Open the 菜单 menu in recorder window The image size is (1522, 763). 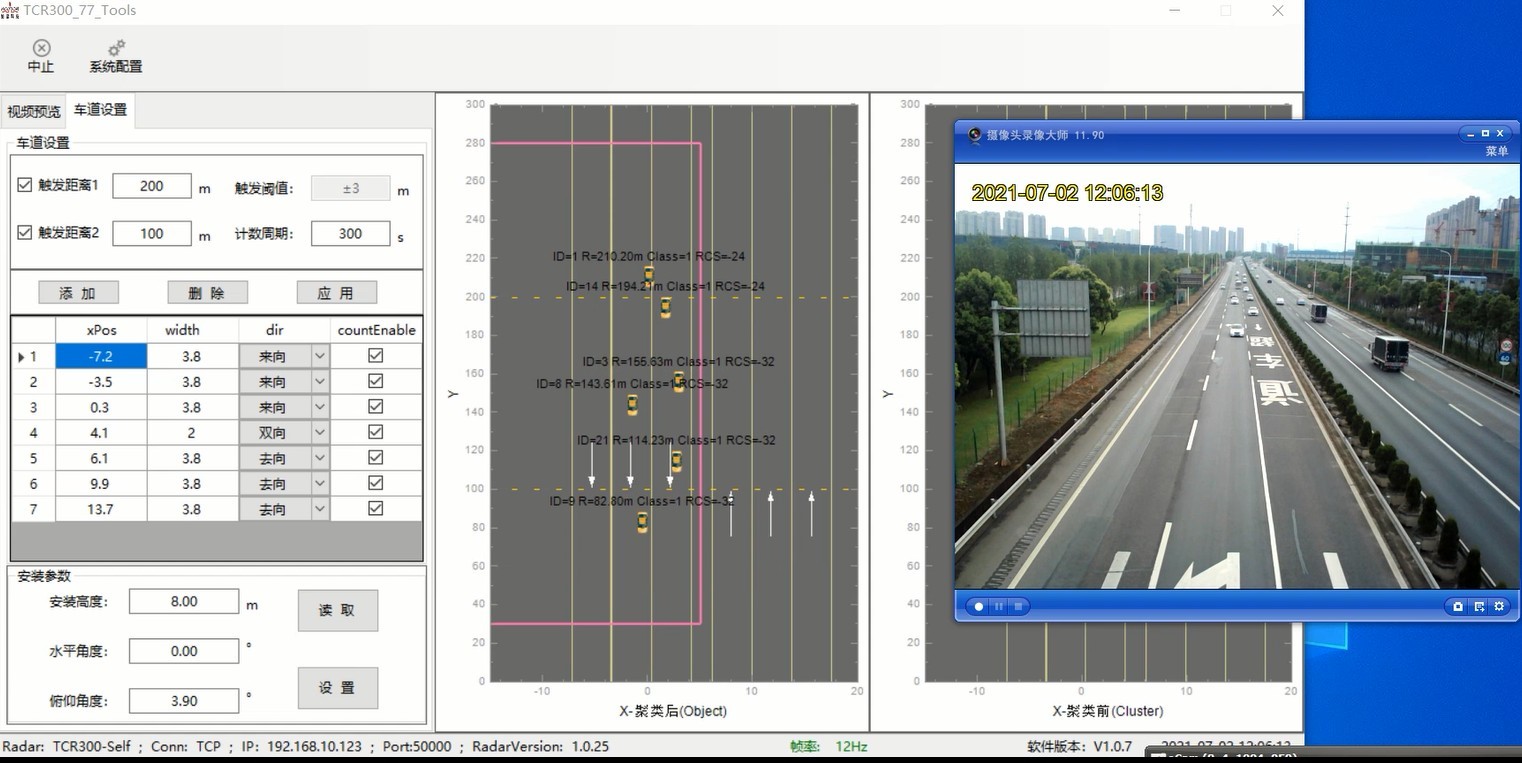pos(1496,151)
